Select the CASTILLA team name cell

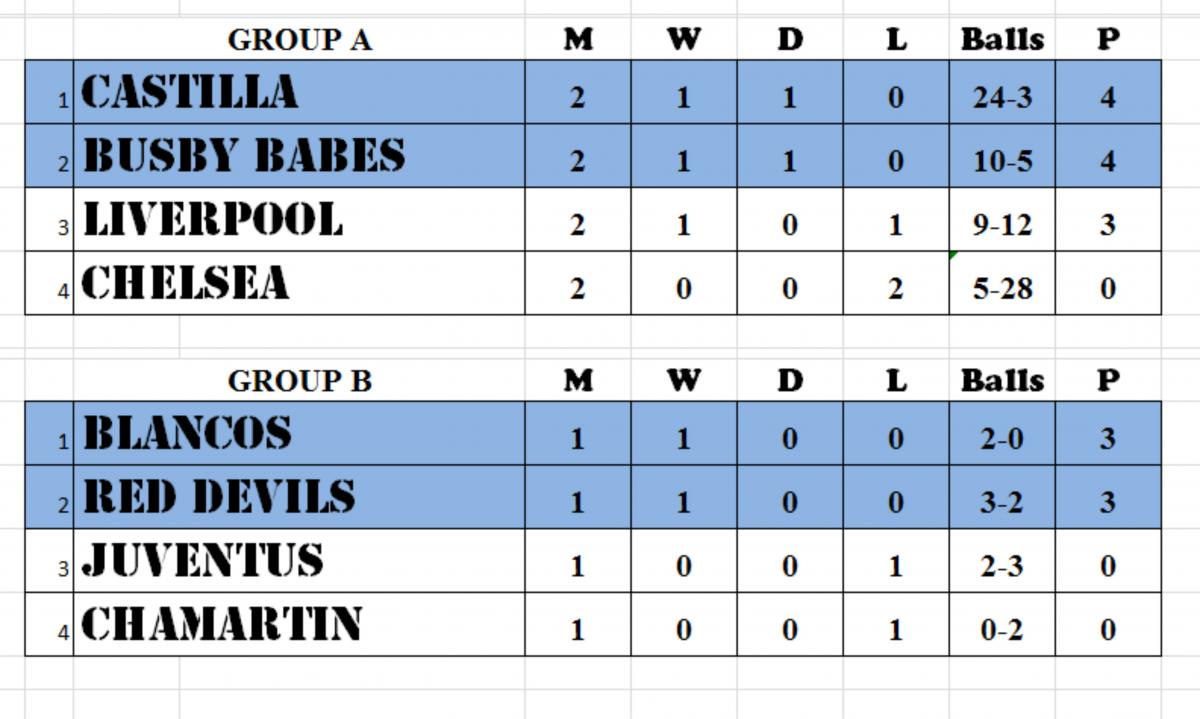pos(298,92)
